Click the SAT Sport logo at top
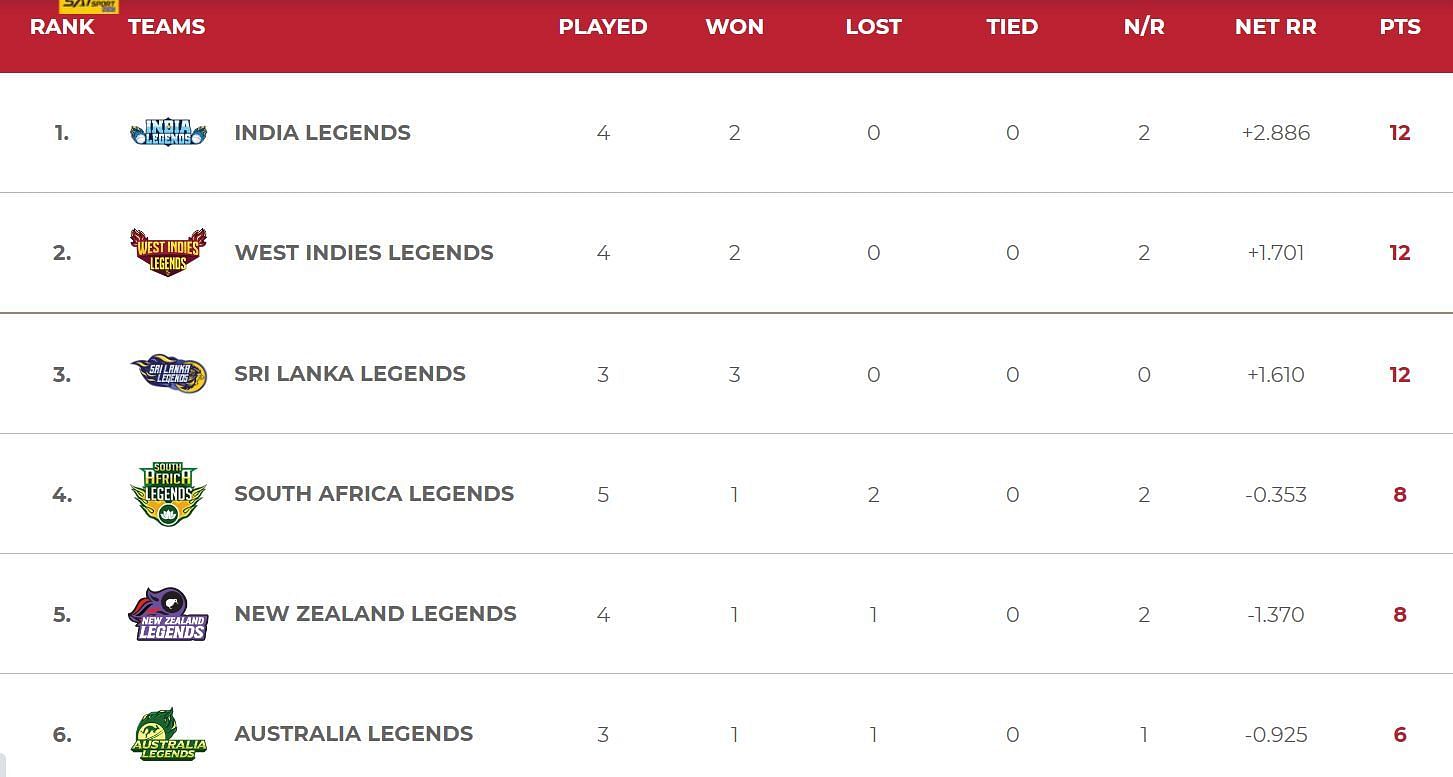This screenshot has width=1453, height=777. [x=89, y=6]
